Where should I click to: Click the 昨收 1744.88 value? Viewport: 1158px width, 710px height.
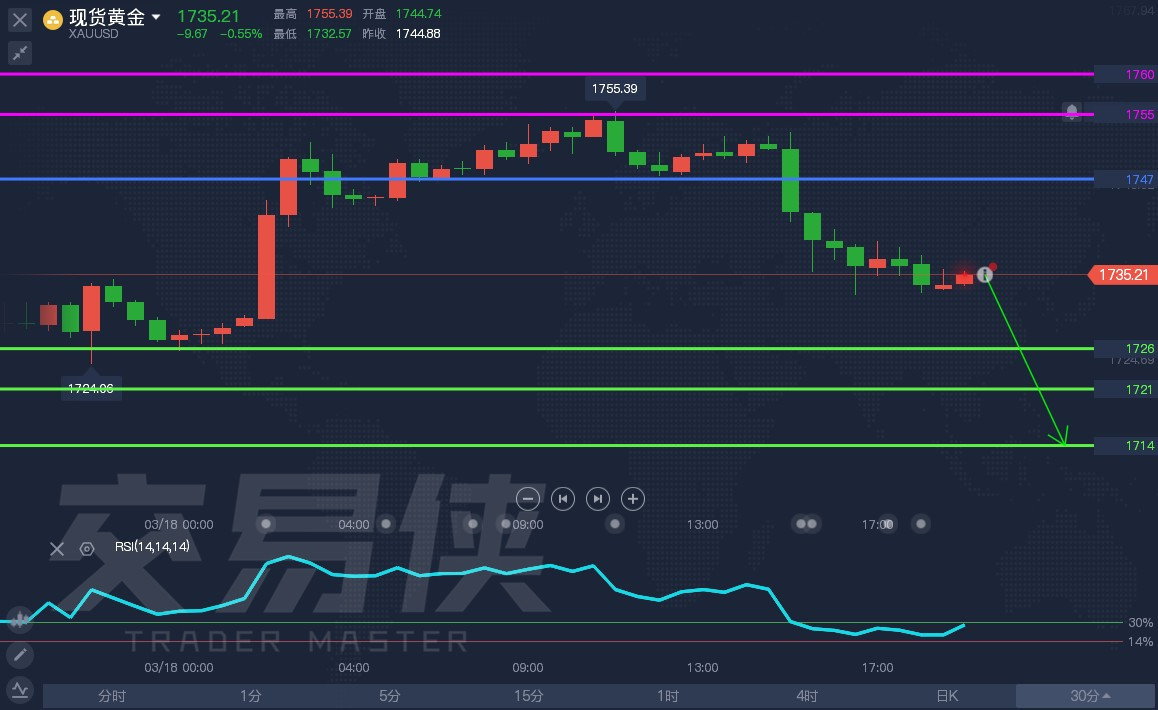[418, 34]
